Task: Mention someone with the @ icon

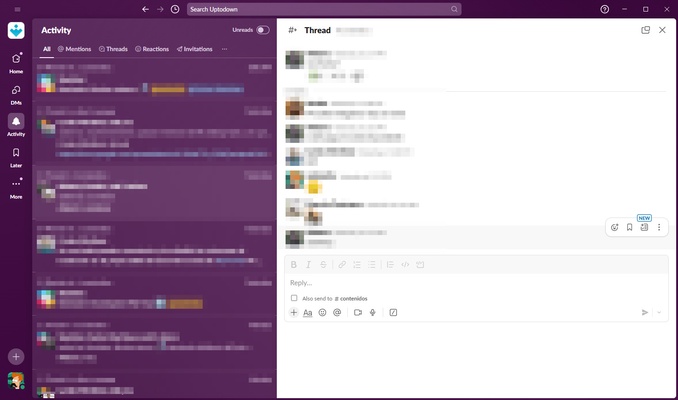Action: click(x=337, y=312)
